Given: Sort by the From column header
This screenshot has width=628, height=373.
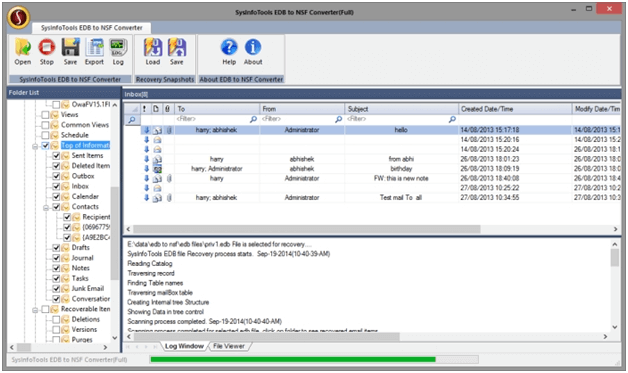Looking at the screenshot, I should tap(302, 109).
